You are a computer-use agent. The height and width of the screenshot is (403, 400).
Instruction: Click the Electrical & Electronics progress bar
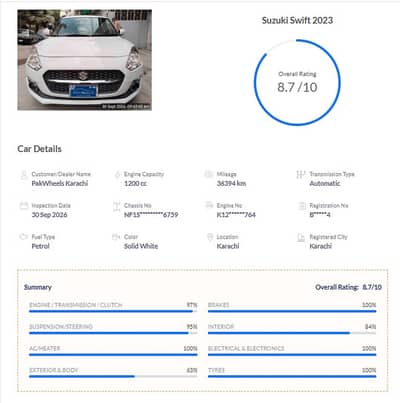pos(292,355)
